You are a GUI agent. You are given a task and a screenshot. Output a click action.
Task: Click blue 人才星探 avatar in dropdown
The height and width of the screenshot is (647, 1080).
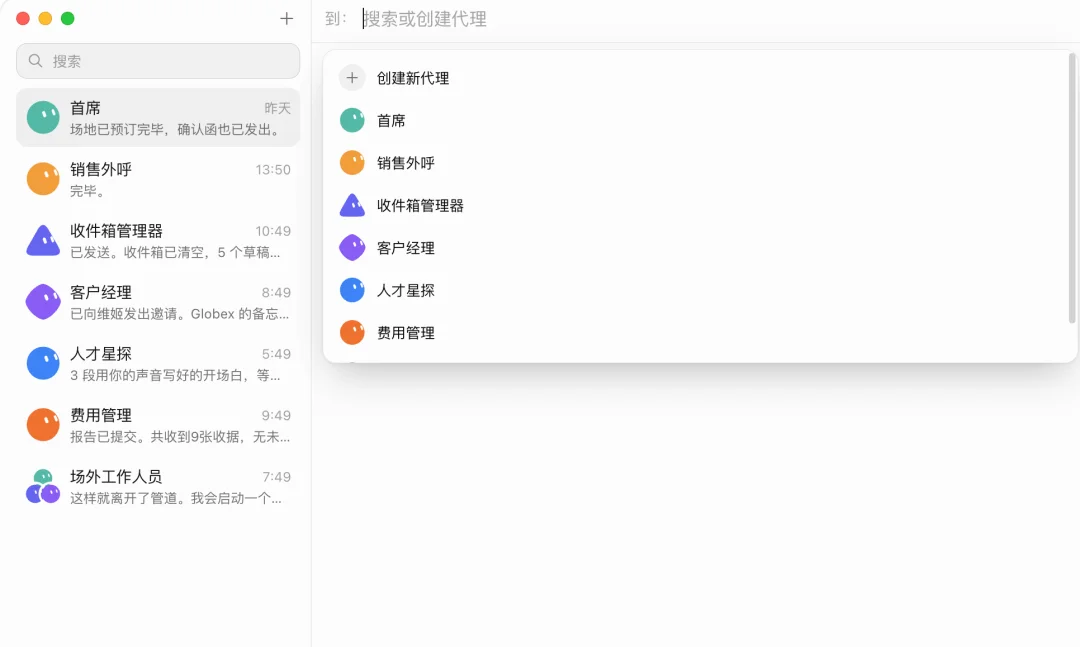352,291
